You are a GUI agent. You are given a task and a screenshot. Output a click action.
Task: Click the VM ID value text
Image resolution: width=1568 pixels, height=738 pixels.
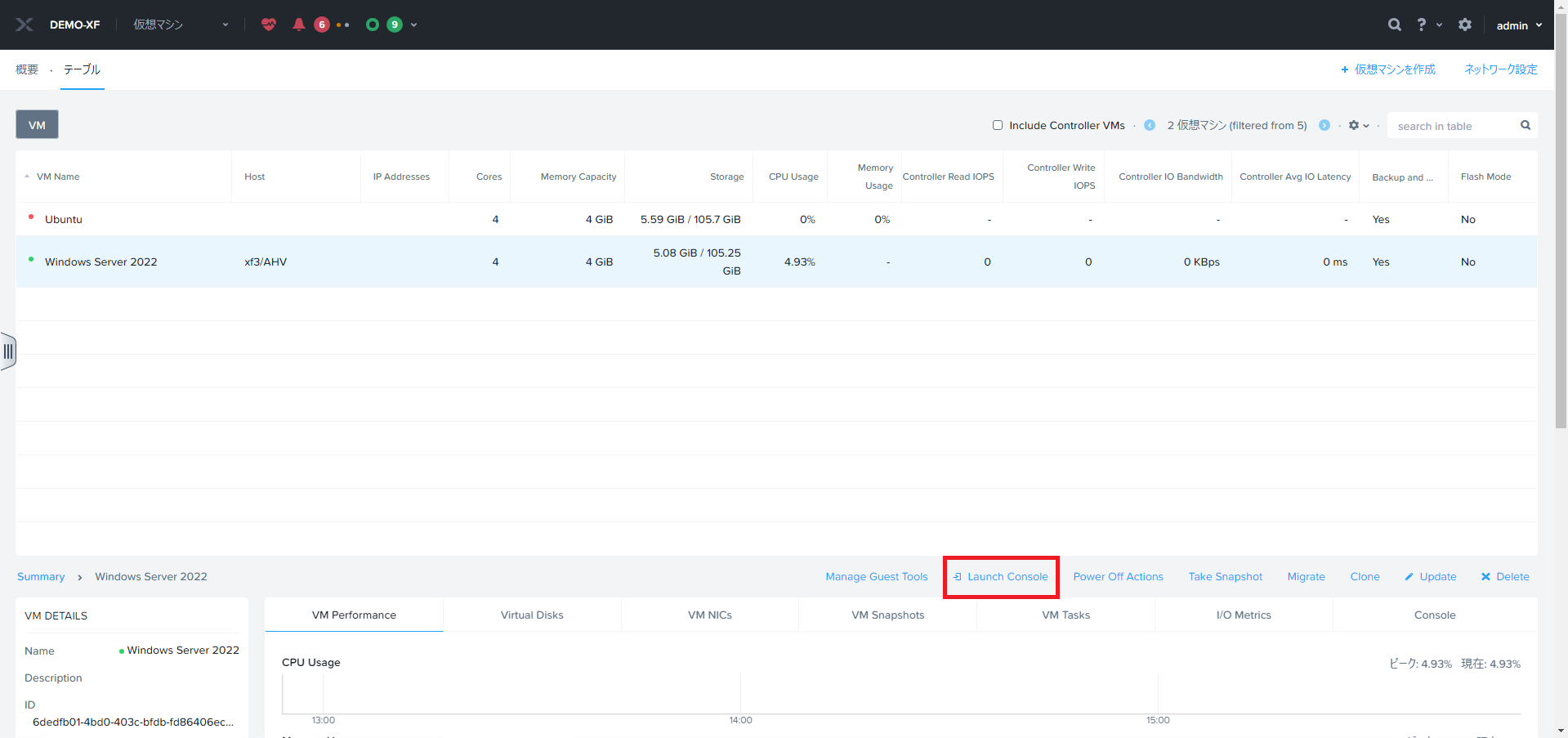133,722
